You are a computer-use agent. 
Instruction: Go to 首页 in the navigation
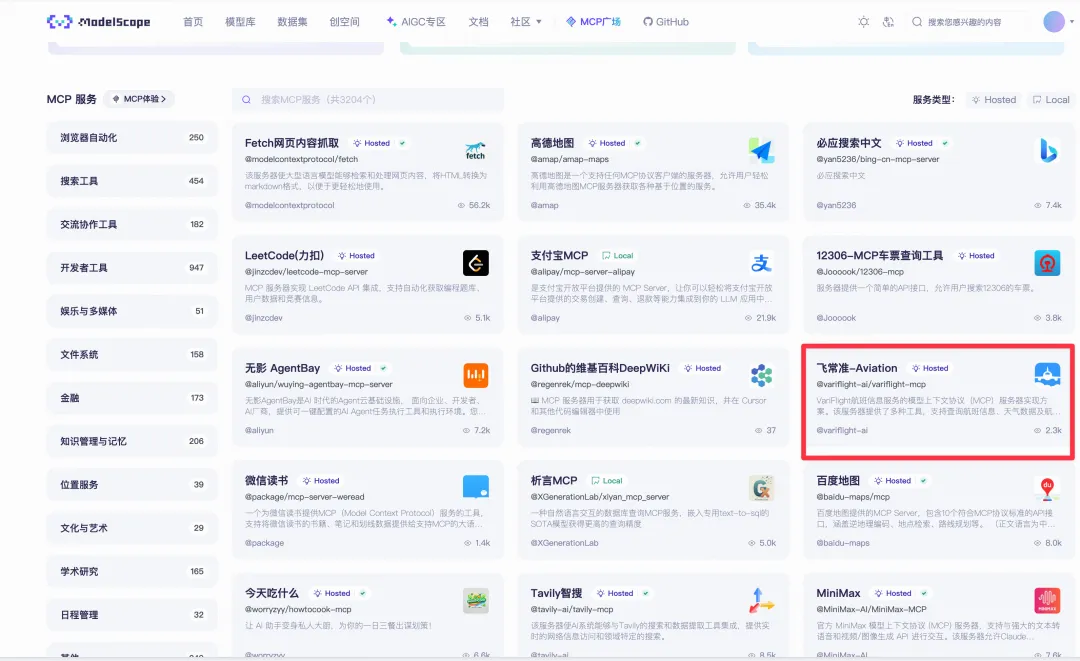pos(193,22)
